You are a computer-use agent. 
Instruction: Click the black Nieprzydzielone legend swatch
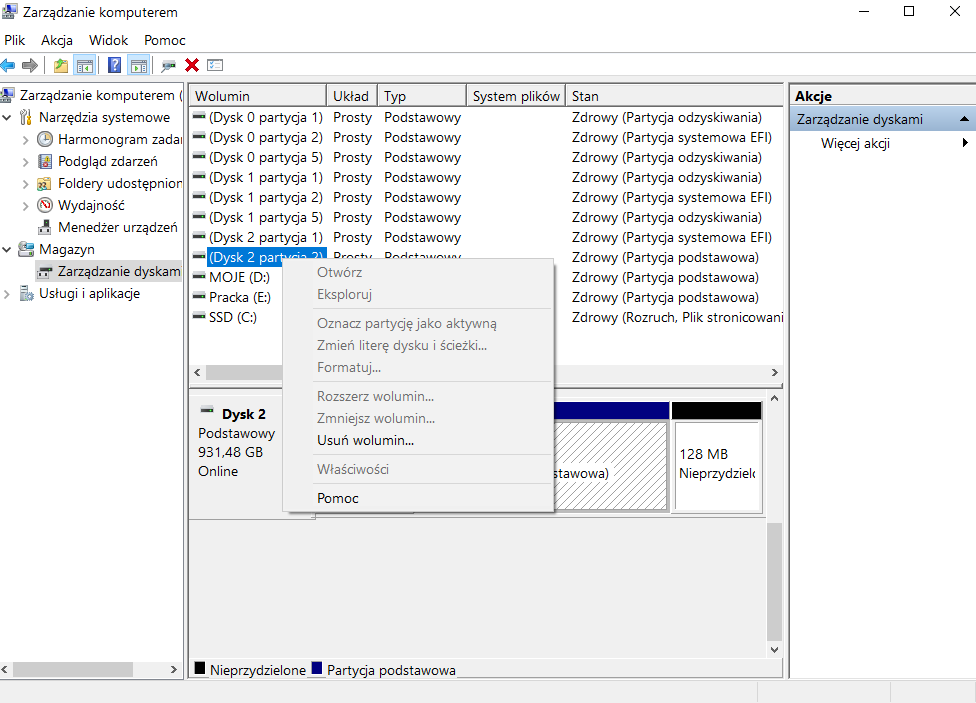point(200,668)
